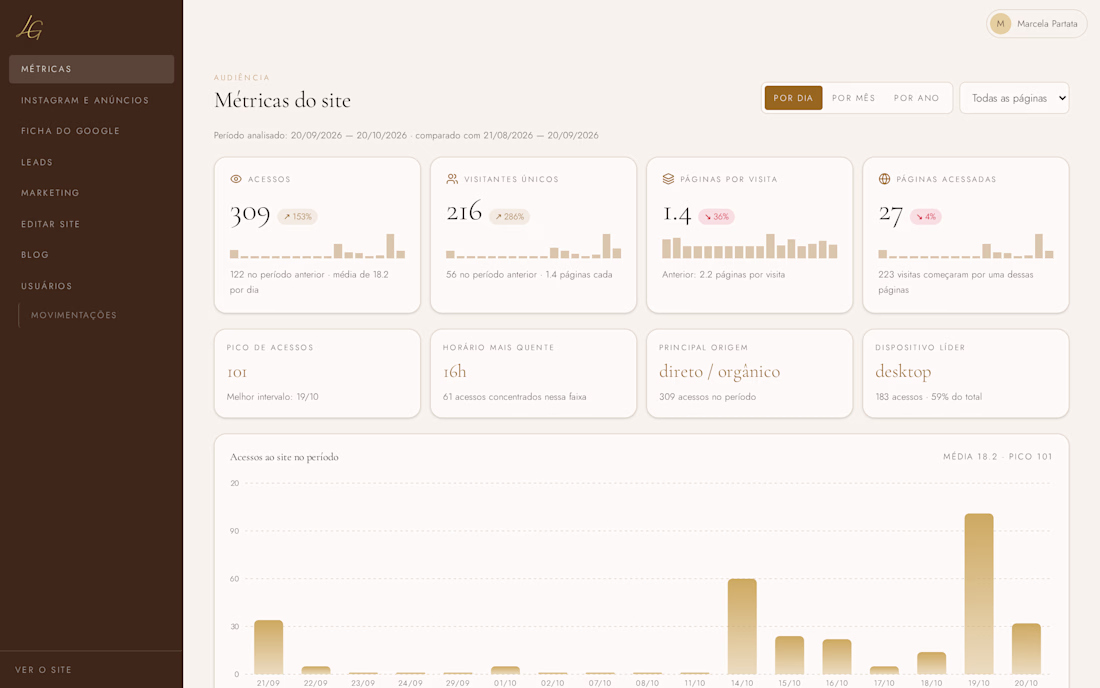Open the Marketing section
1100x688 pixels.
92,193
